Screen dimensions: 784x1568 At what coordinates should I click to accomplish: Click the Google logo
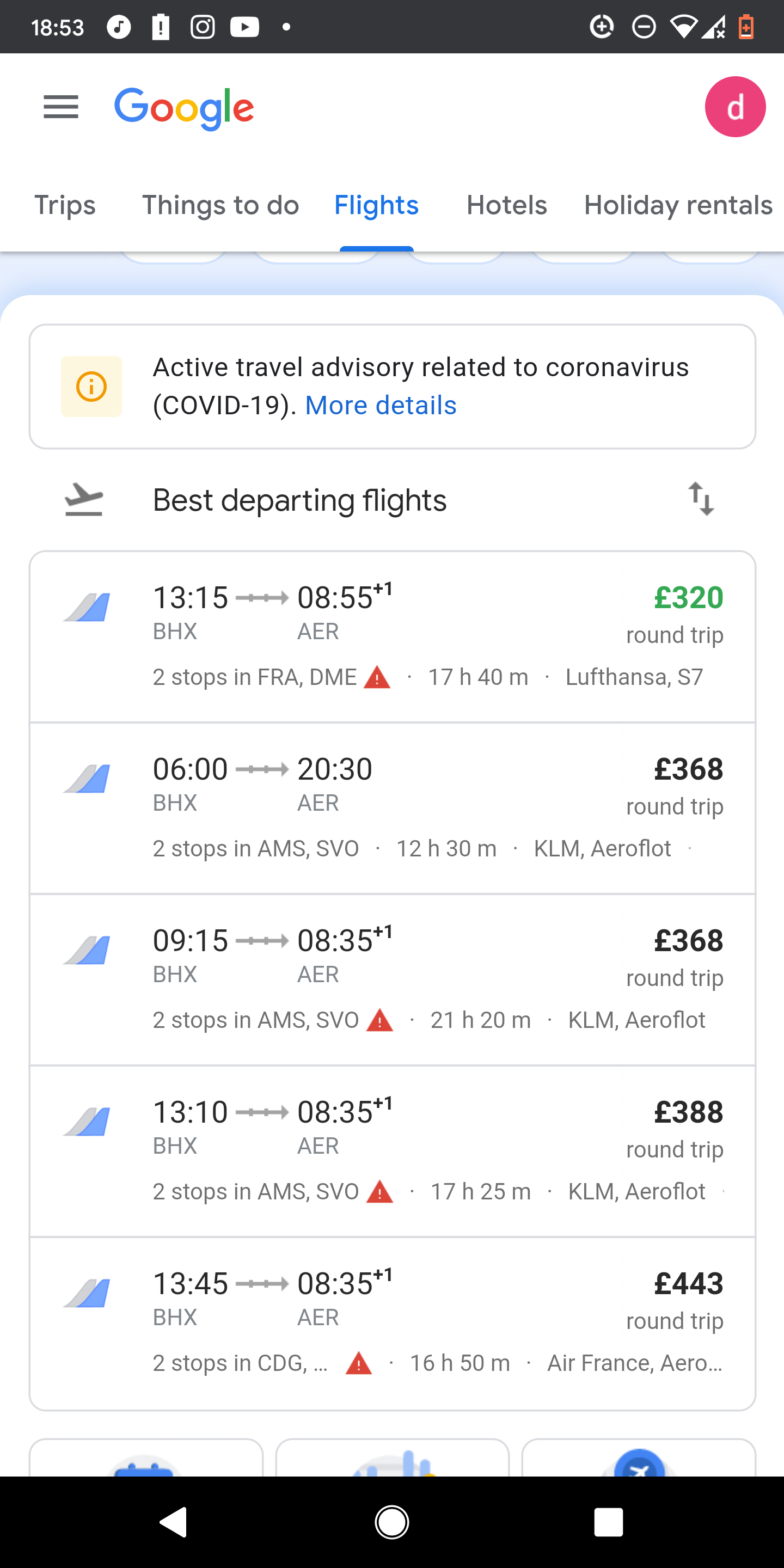tap(184, 108)
